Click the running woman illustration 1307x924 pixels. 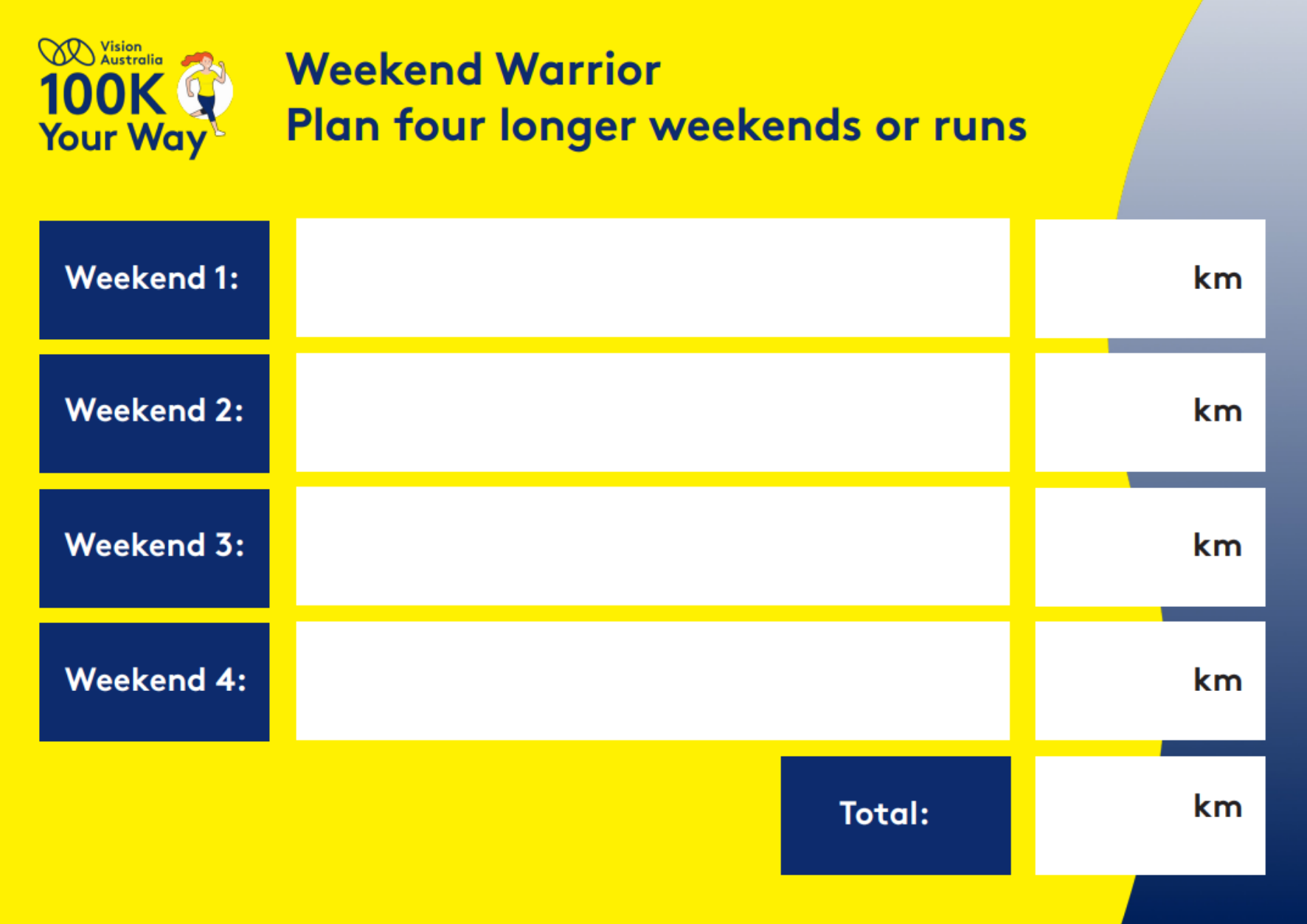coord(206,92)
